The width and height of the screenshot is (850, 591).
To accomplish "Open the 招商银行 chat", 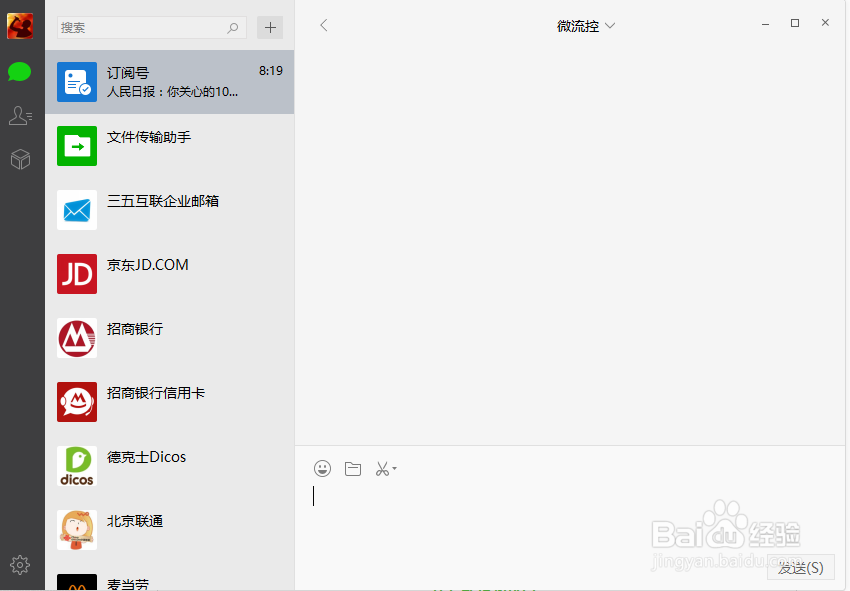I will pyautogui.click(x=170, y=338).
